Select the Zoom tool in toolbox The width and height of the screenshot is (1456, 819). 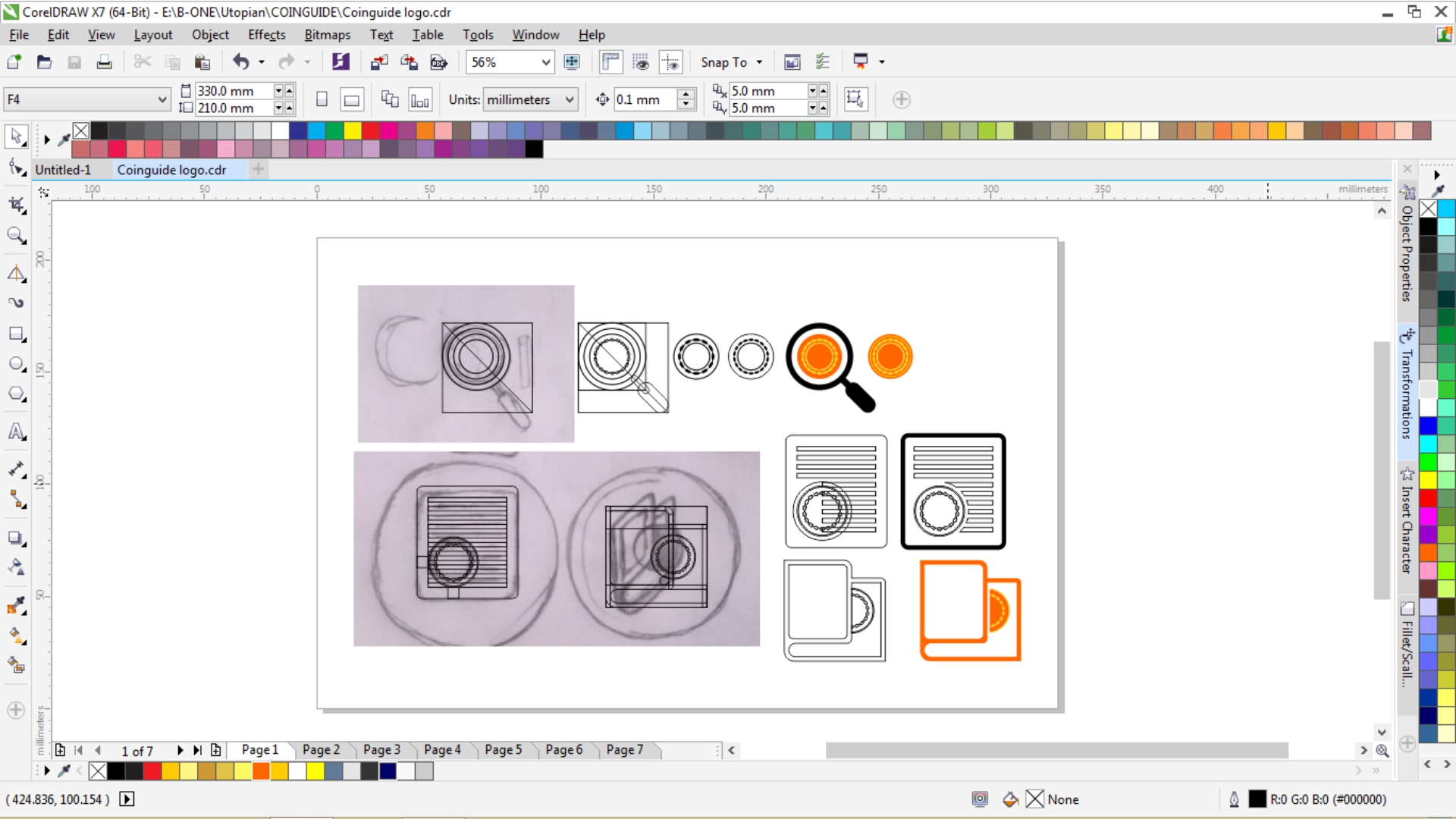[x=16, y=236]
